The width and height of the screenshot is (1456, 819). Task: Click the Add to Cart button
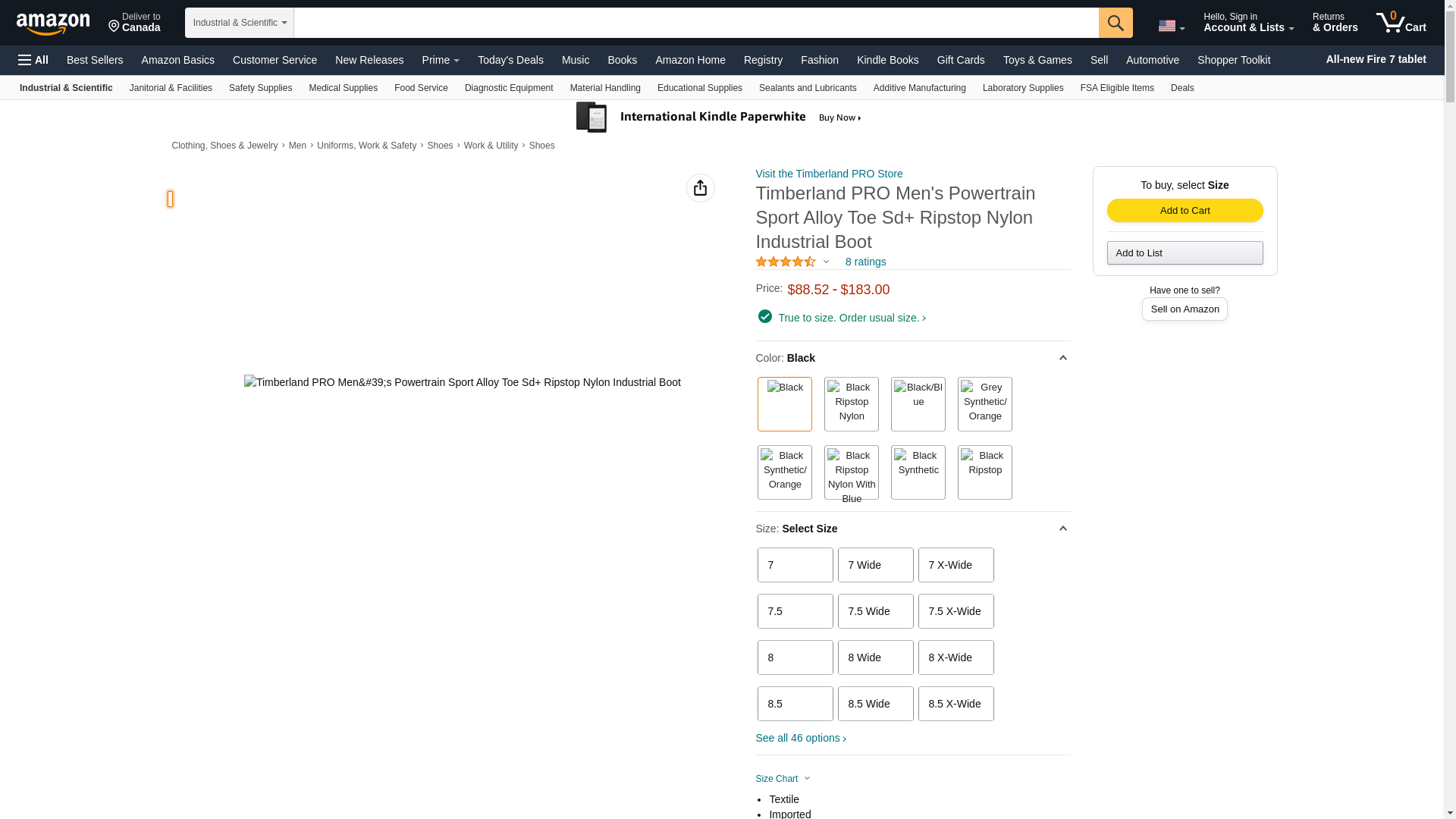point(1185,210)
